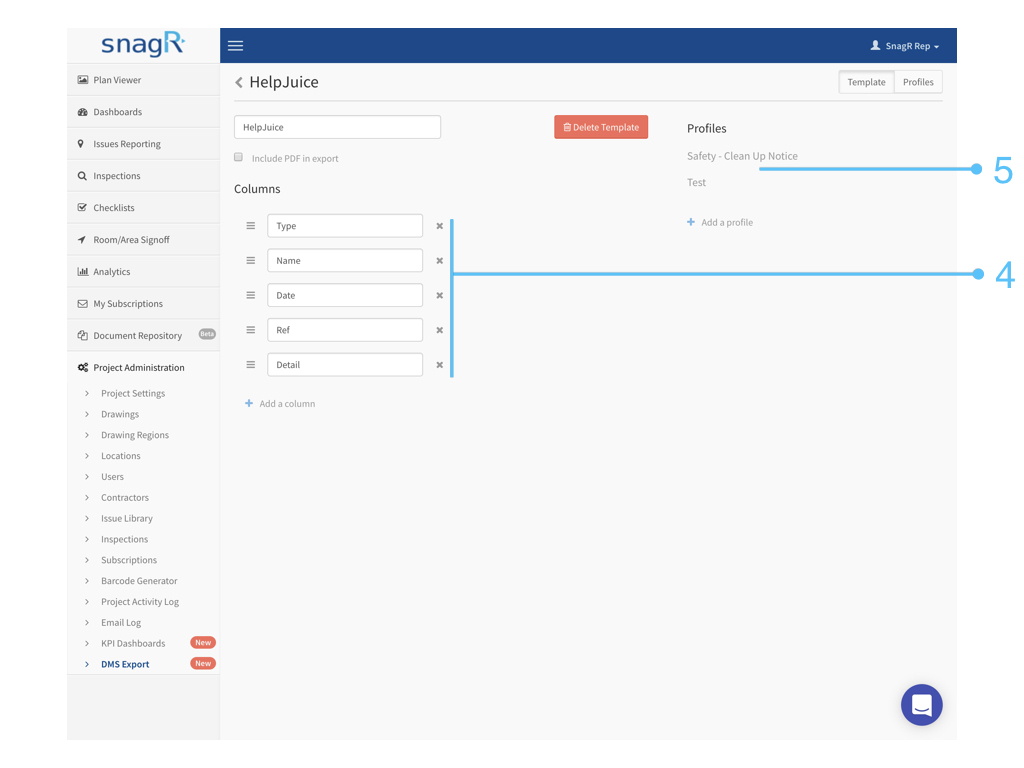Click the plus icon for Add a column
Image resolution: width=1024 pixels, height=768 pixels.
(x=249, y=404)
